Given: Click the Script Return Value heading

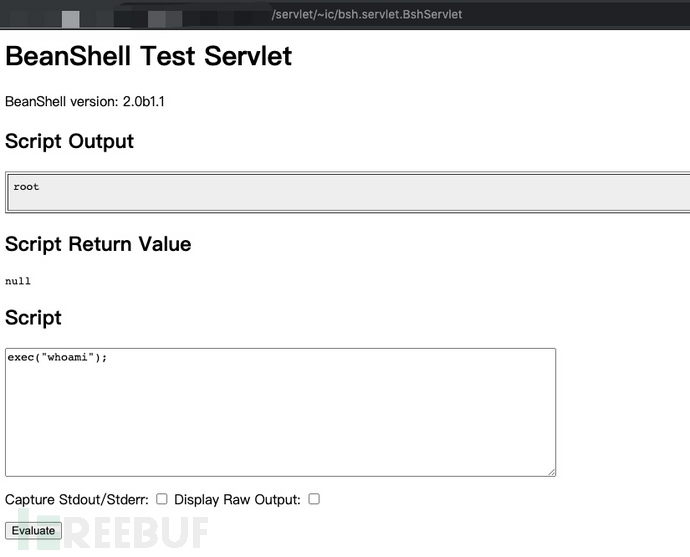Looking at the screenshot, I should [98, 244].
